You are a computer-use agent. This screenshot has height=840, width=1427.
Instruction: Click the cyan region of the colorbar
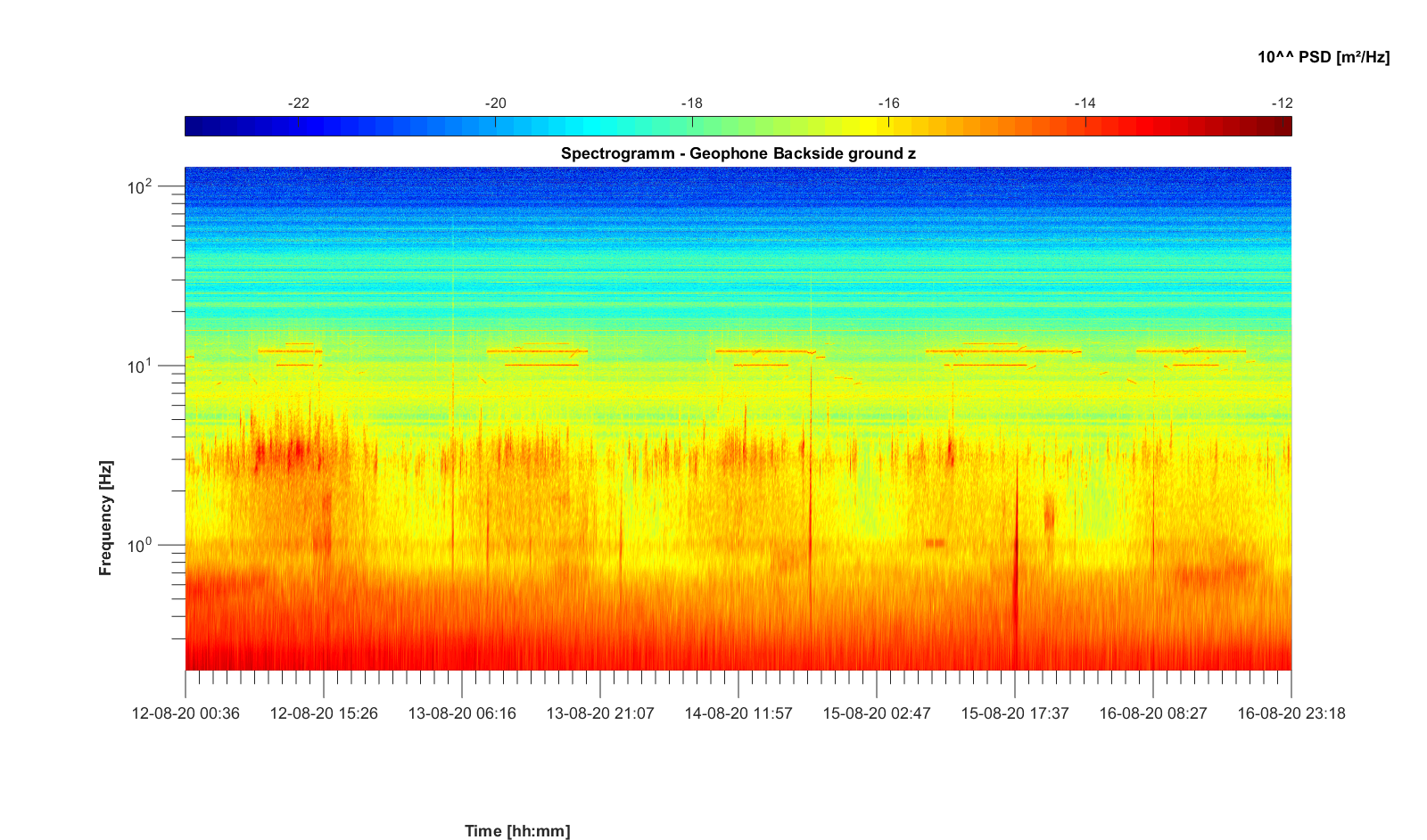point(593,126)
